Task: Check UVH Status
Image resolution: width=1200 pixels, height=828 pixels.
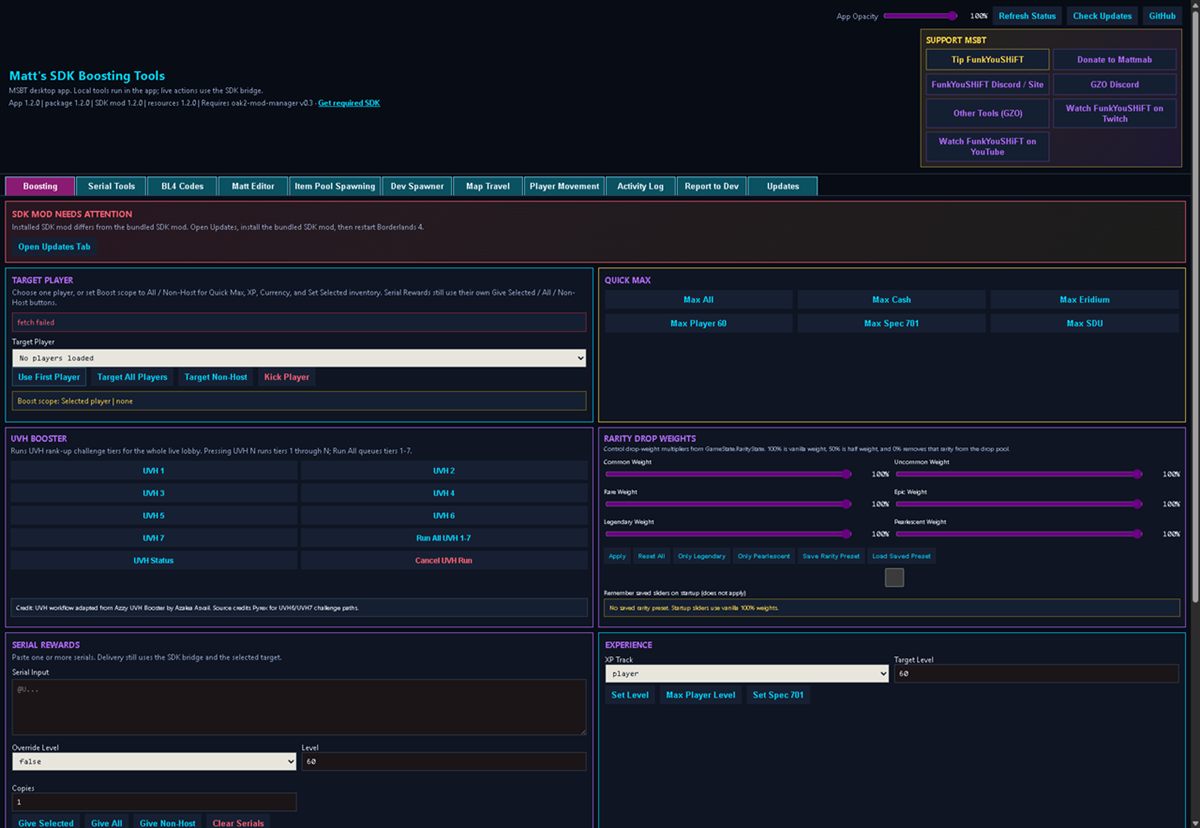Action: [154, 561]
